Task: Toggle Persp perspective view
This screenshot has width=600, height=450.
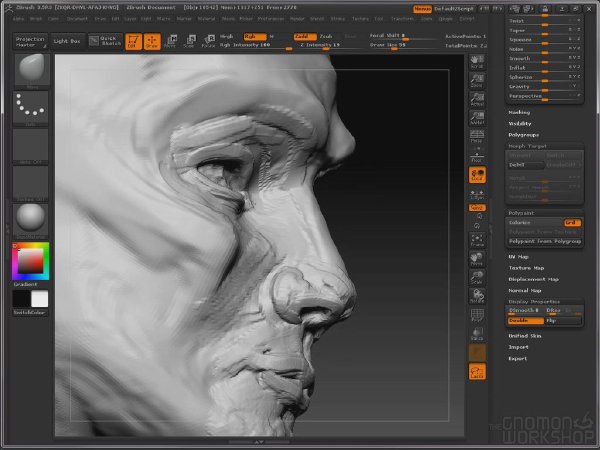Action: coord(477,136)
